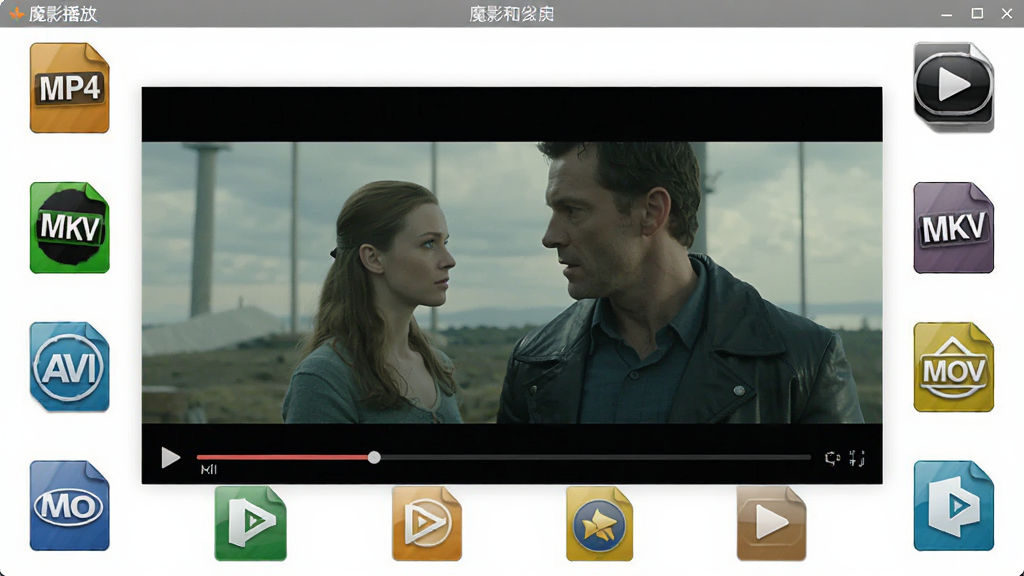This screenshot has width=1024, height=576.
Task: Play the video with the play button
Action: pos(170,458)
